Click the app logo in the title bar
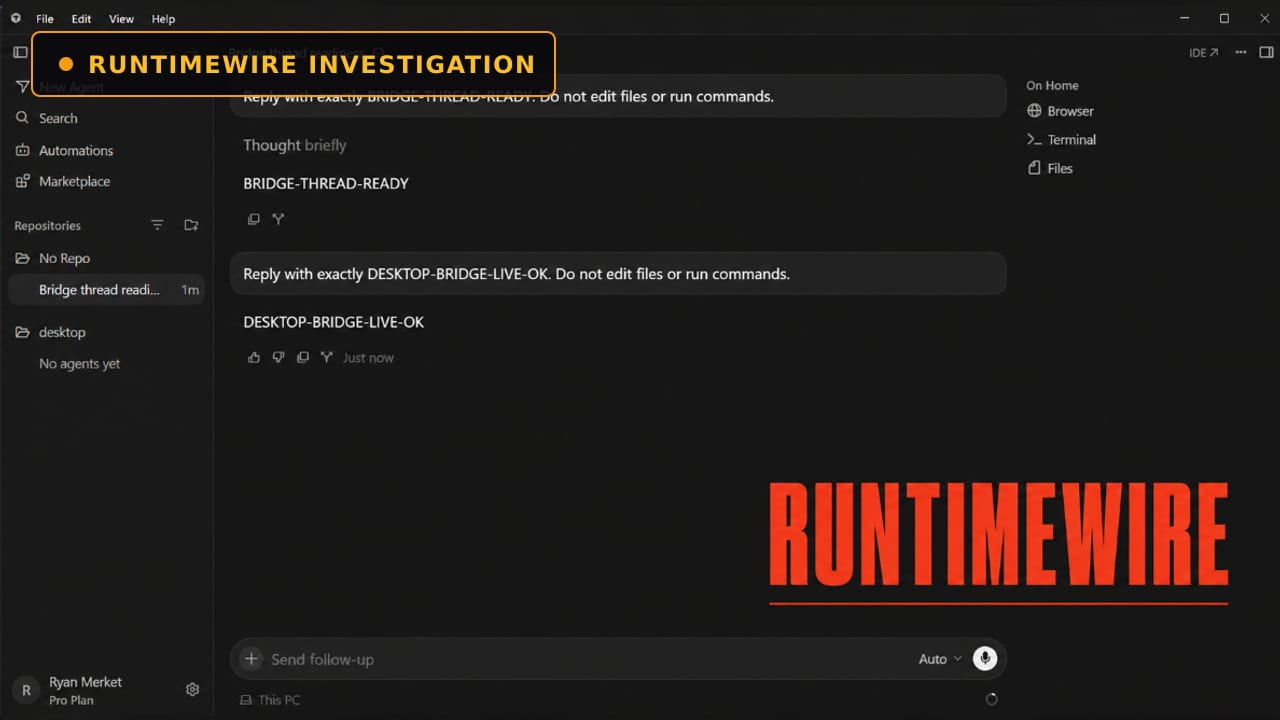The width and height of the screenshot is (1280, 720). (x=15, y=18)
